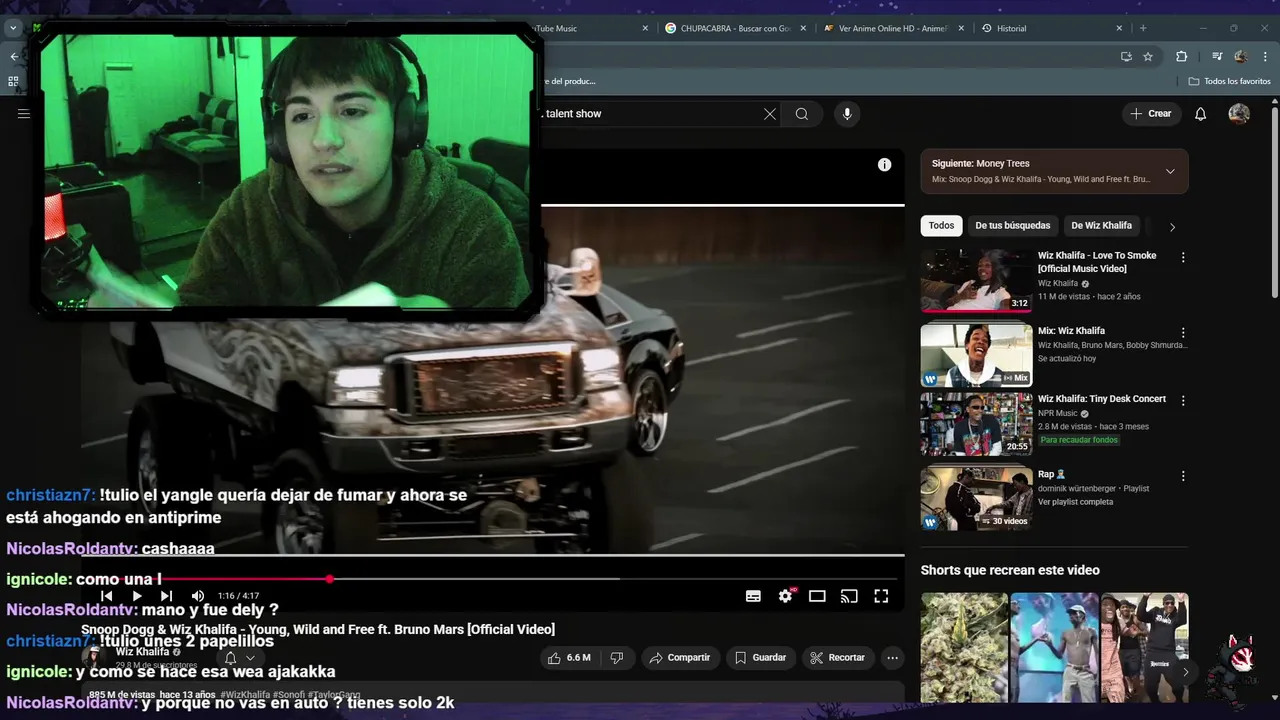Open Chrome profile avatar
The width and height of the screenshot is (1280, 720).
1241,57
